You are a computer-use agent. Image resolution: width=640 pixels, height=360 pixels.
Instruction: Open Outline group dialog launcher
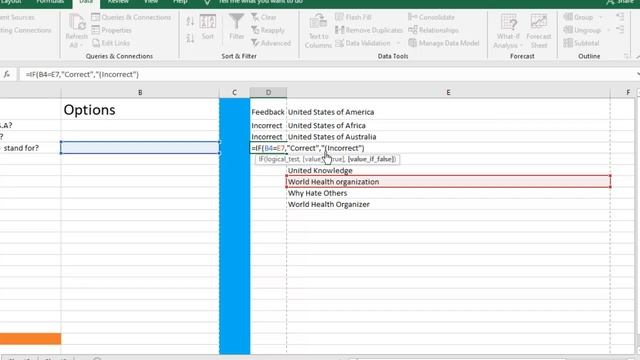tap(627, 56)
